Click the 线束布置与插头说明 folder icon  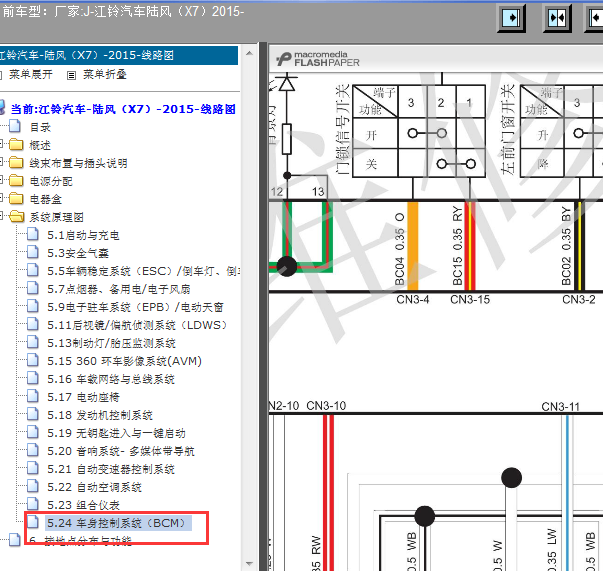[x=16, y=162]
